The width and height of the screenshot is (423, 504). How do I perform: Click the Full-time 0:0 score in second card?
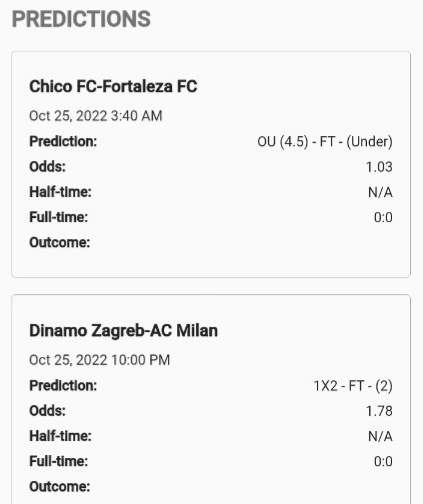tap(383, 461)
